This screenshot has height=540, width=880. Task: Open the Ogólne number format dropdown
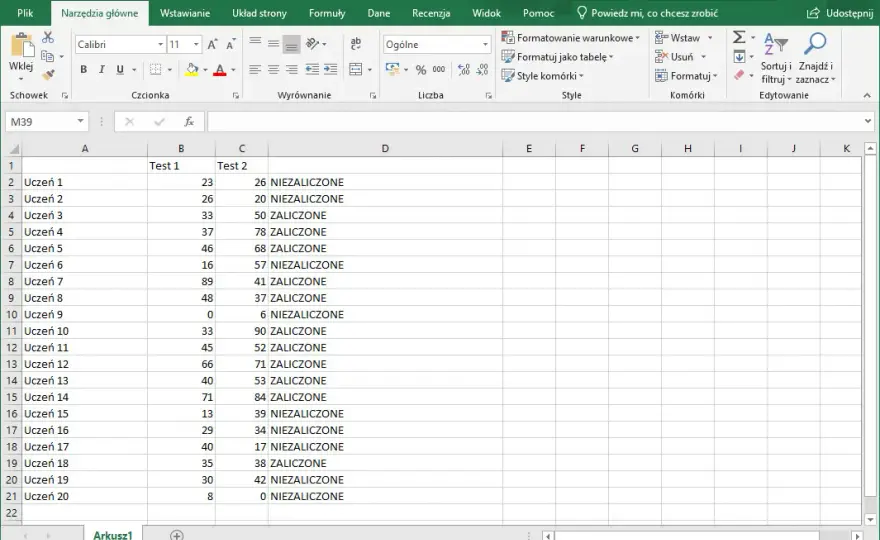tap(485, 44)
